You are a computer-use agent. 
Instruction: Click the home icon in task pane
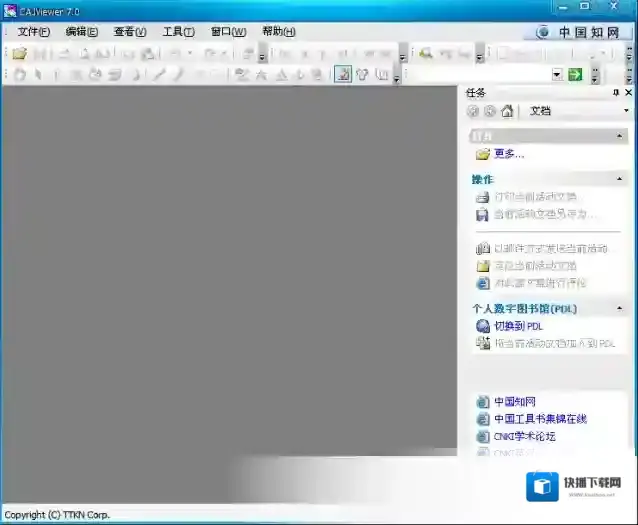click(508, 111)
